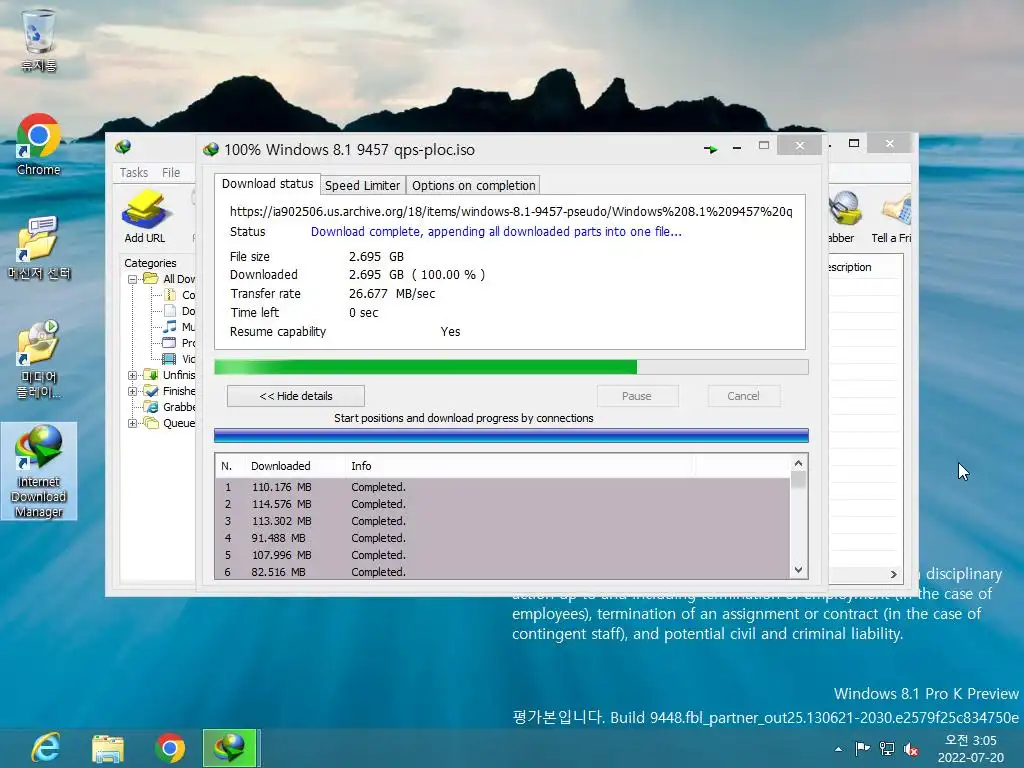This screenshot has height=768, width=1024.
Task: Maximize the main IDM window
Action: (854, 143)
